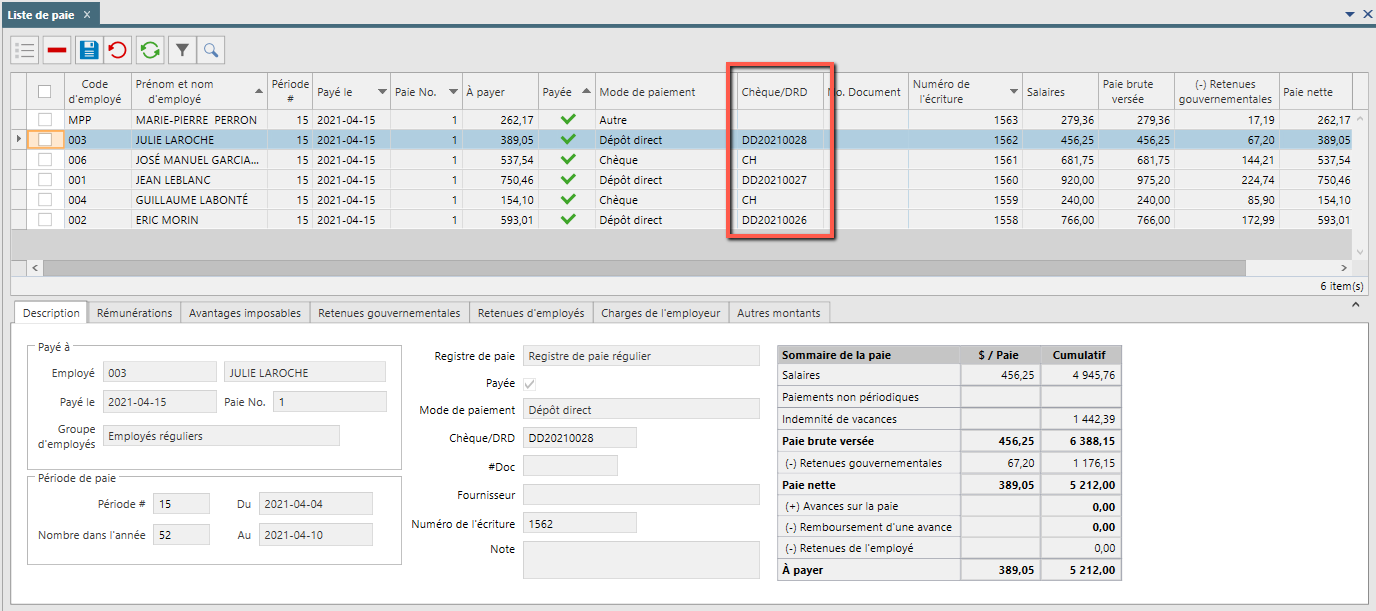
Task: Toggle the Payée checkbox in the Description panel
Action: tap(530, 383)
